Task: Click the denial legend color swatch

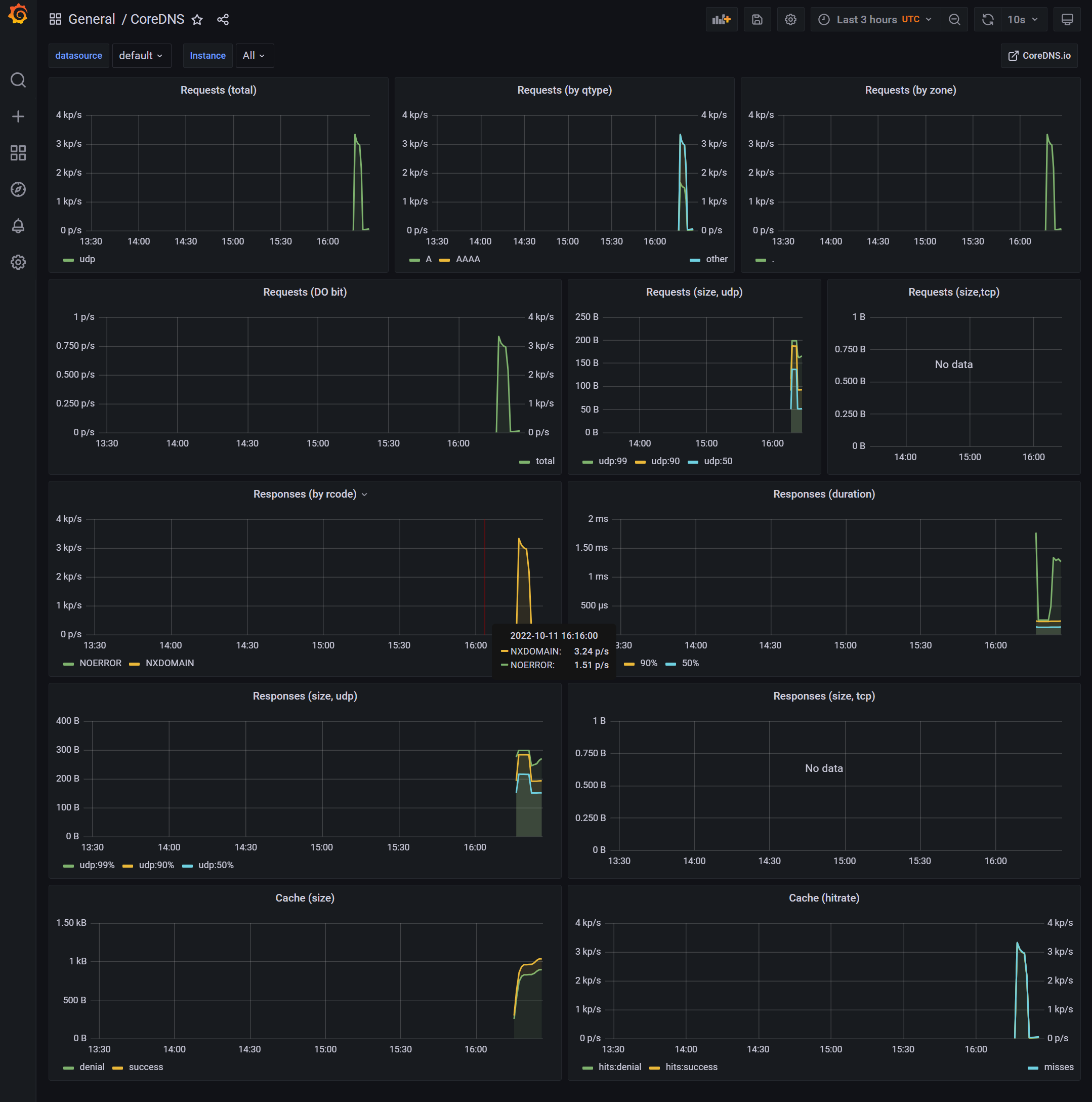Action: click(x=68, y=1068)
